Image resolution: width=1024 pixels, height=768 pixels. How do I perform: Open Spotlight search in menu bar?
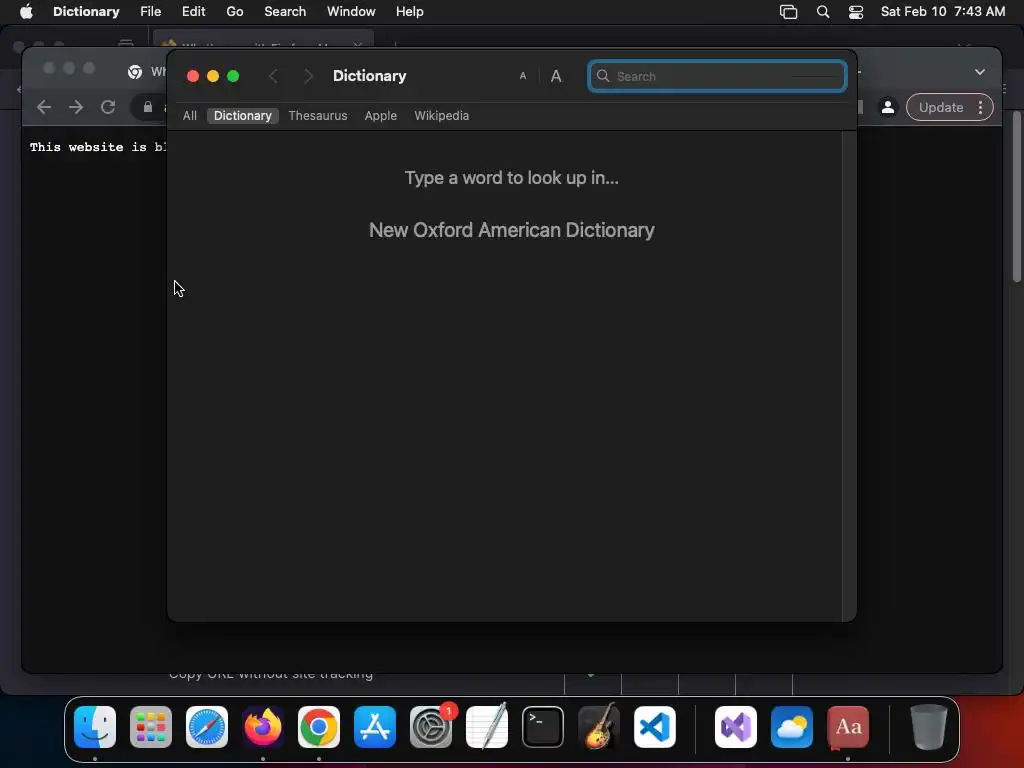pyautogui.click(x=823, y=12)
